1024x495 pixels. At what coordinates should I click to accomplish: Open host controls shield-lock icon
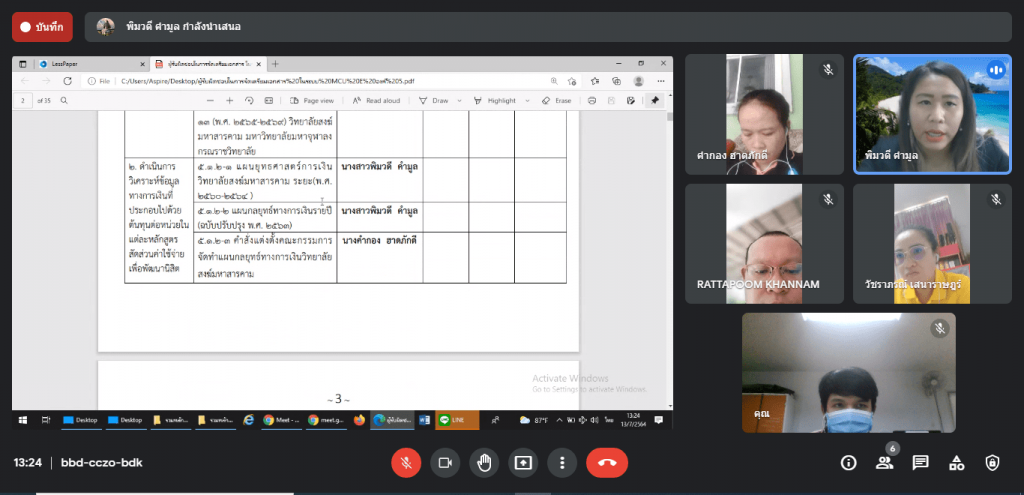992,462
